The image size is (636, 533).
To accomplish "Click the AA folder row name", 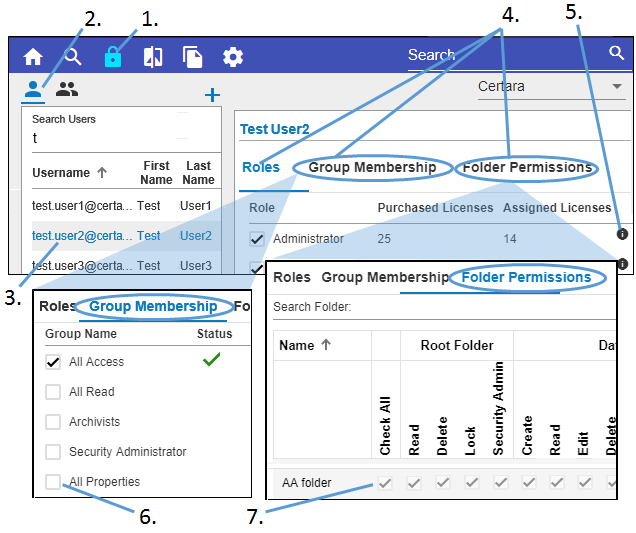I will 307,483.
